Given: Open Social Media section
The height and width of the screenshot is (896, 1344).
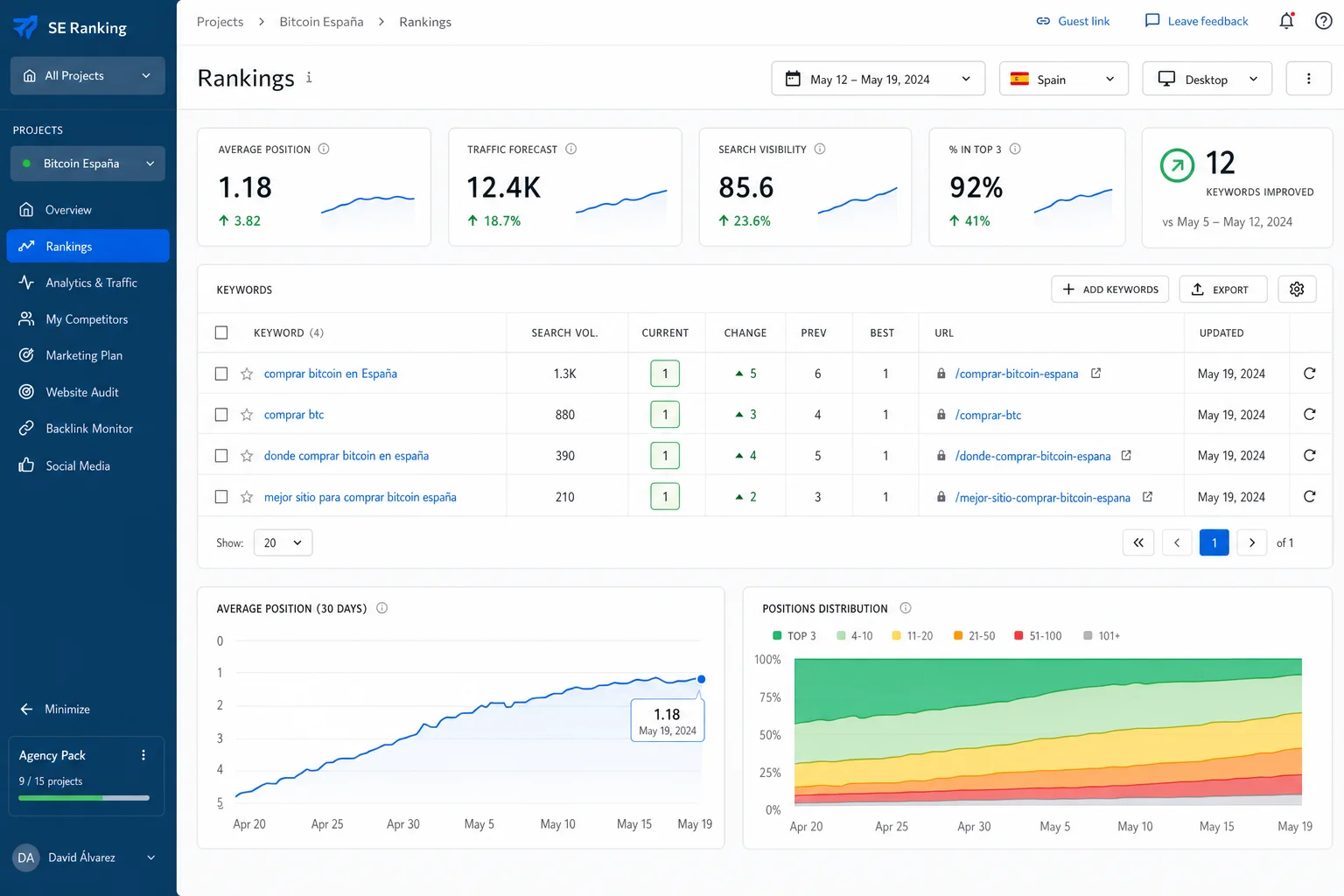Looking at the screenshot, I should [x=87, y=465].
